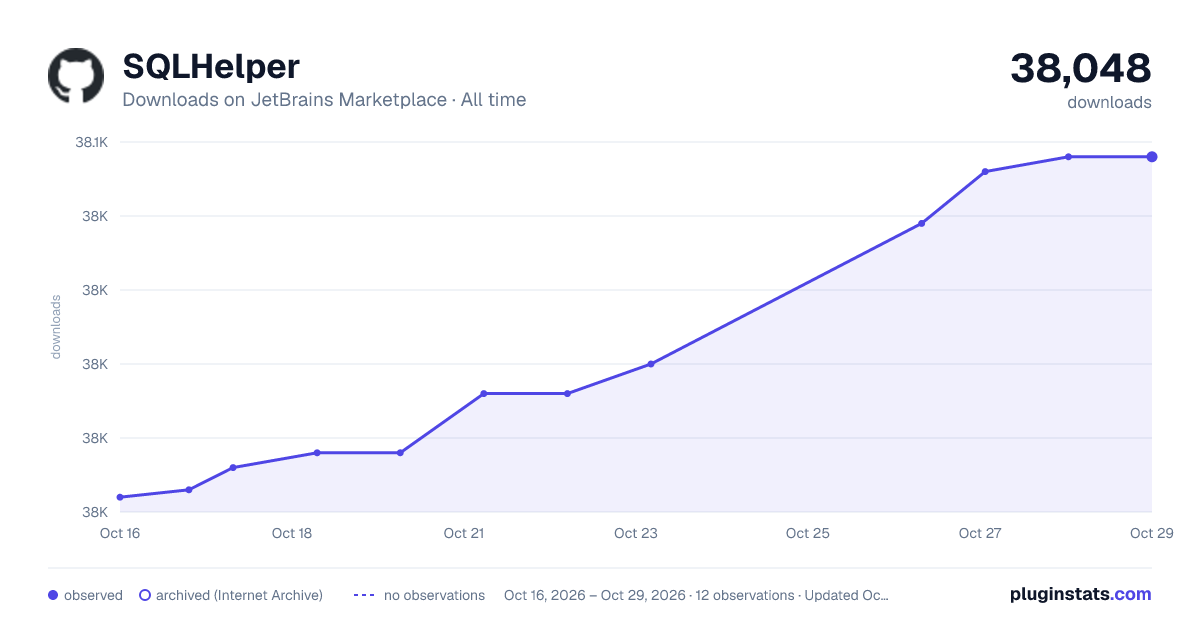
Task: Click the GitHub avatar icon
Action: 76,76
